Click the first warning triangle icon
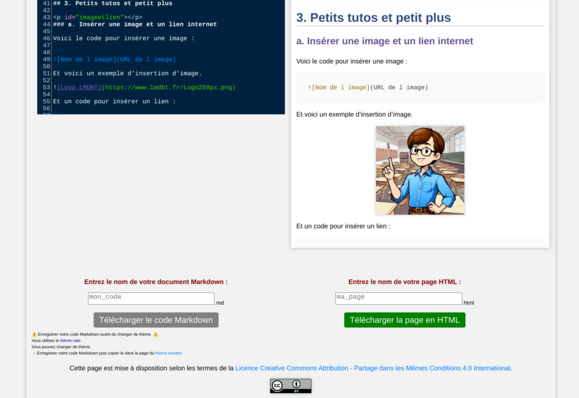 34,334
